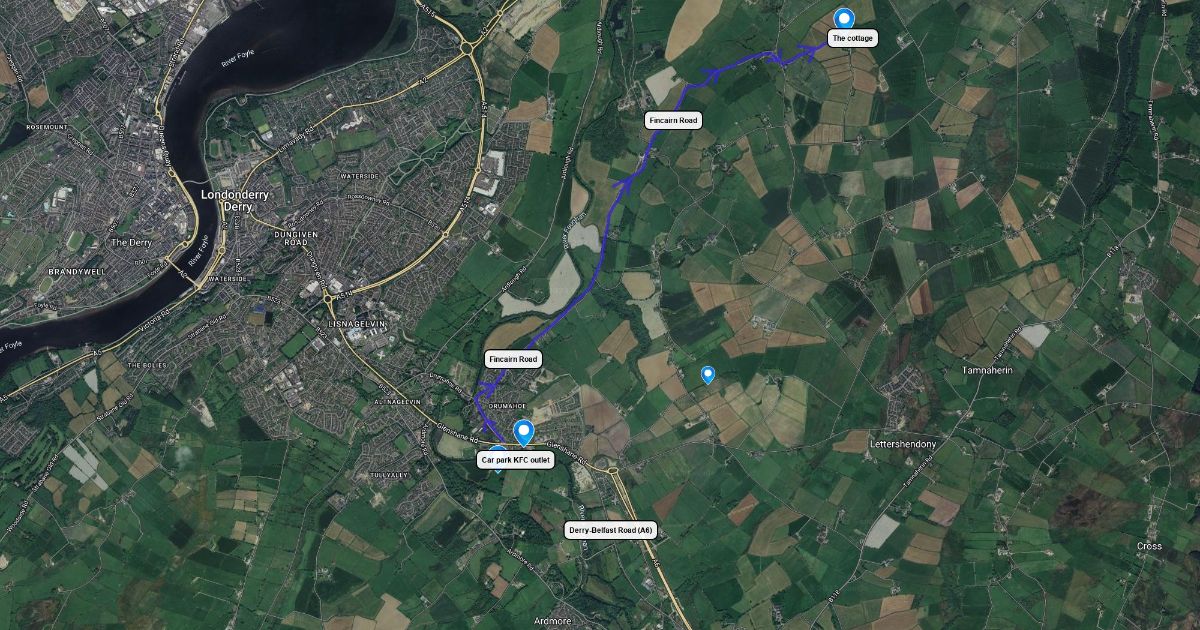Click the blue pin above The cottage label
1200x630 pixels.
[x=845, y=18]
